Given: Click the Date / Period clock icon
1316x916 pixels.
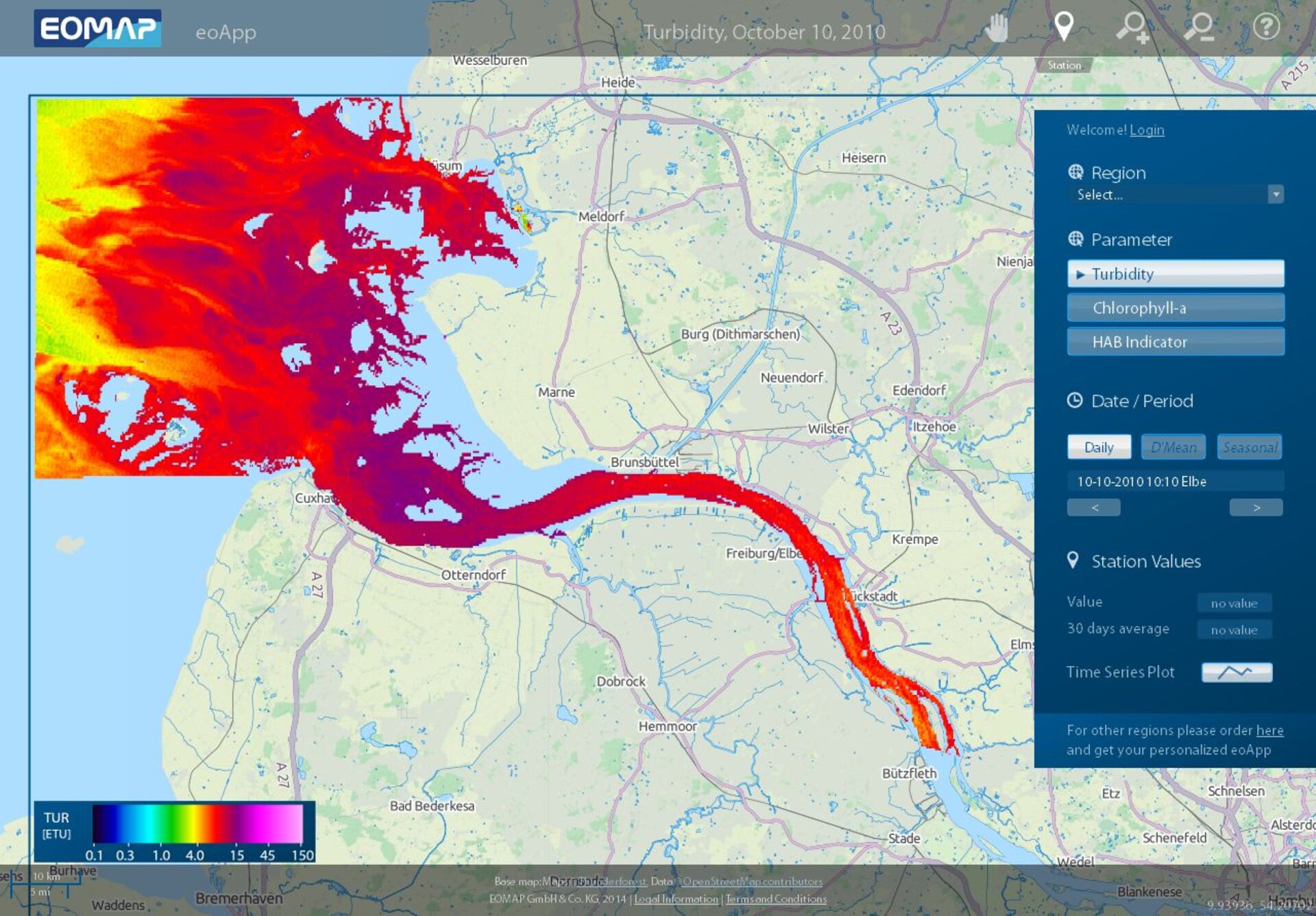Looking at the screenshot, I should pos(1075,400).
